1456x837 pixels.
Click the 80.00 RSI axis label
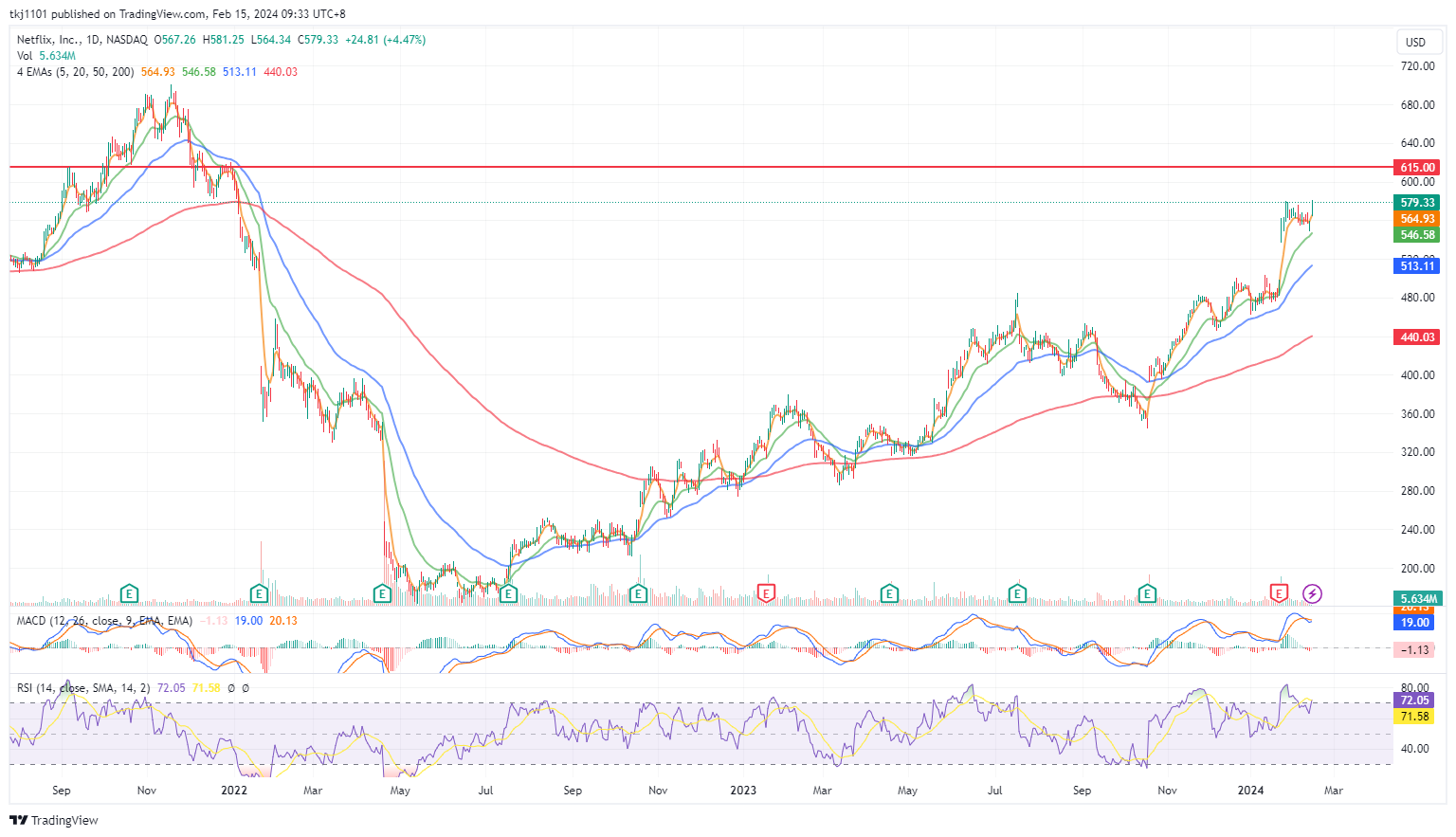(1415, 688)
